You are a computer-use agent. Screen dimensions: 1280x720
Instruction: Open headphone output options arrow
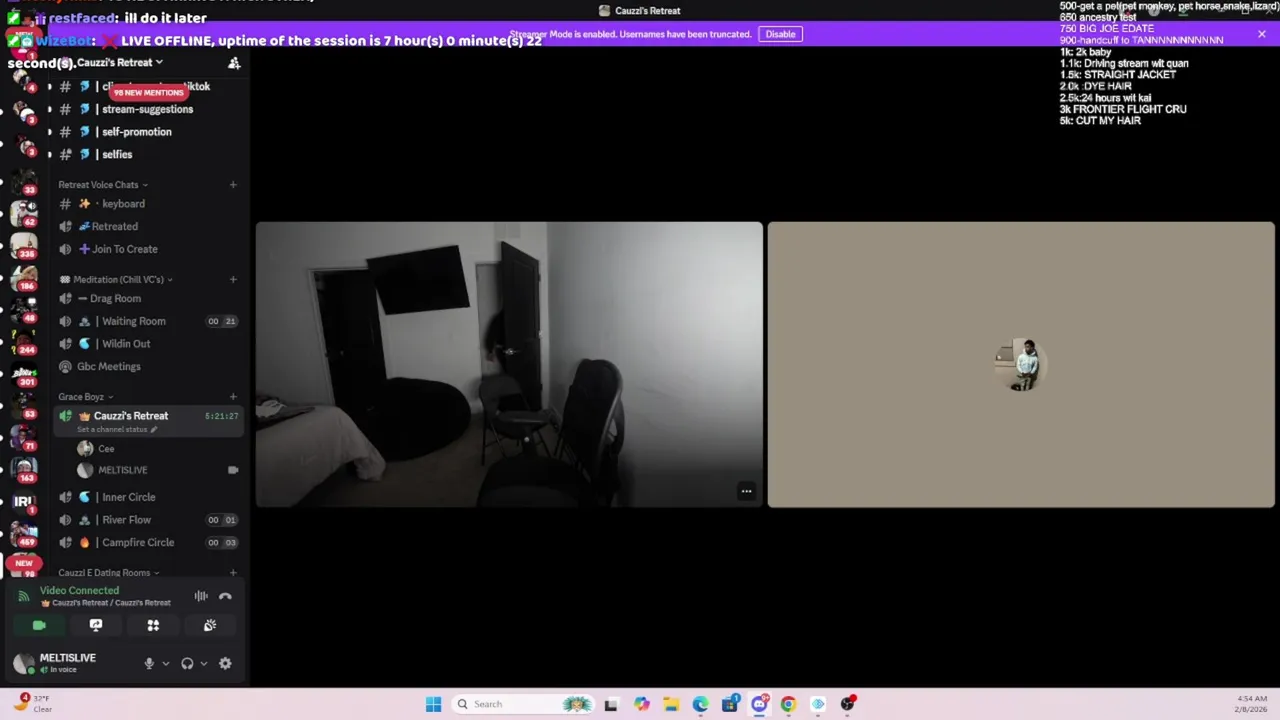click(203, 663)
